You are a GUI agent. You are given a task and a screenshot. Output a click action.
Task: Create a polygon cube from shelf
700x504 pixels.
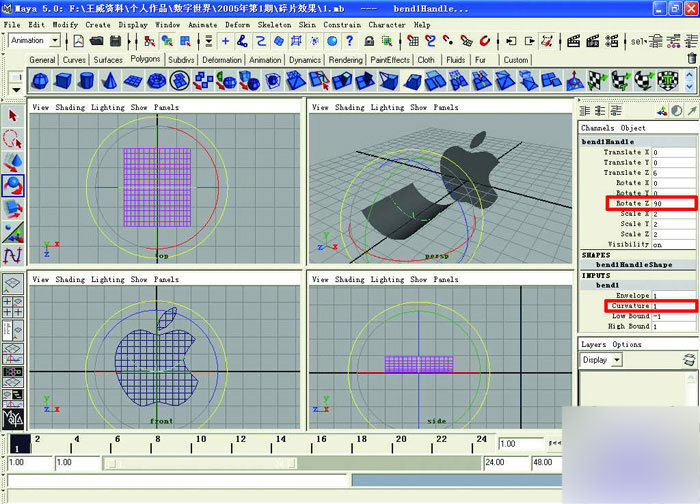coord(63,81)
